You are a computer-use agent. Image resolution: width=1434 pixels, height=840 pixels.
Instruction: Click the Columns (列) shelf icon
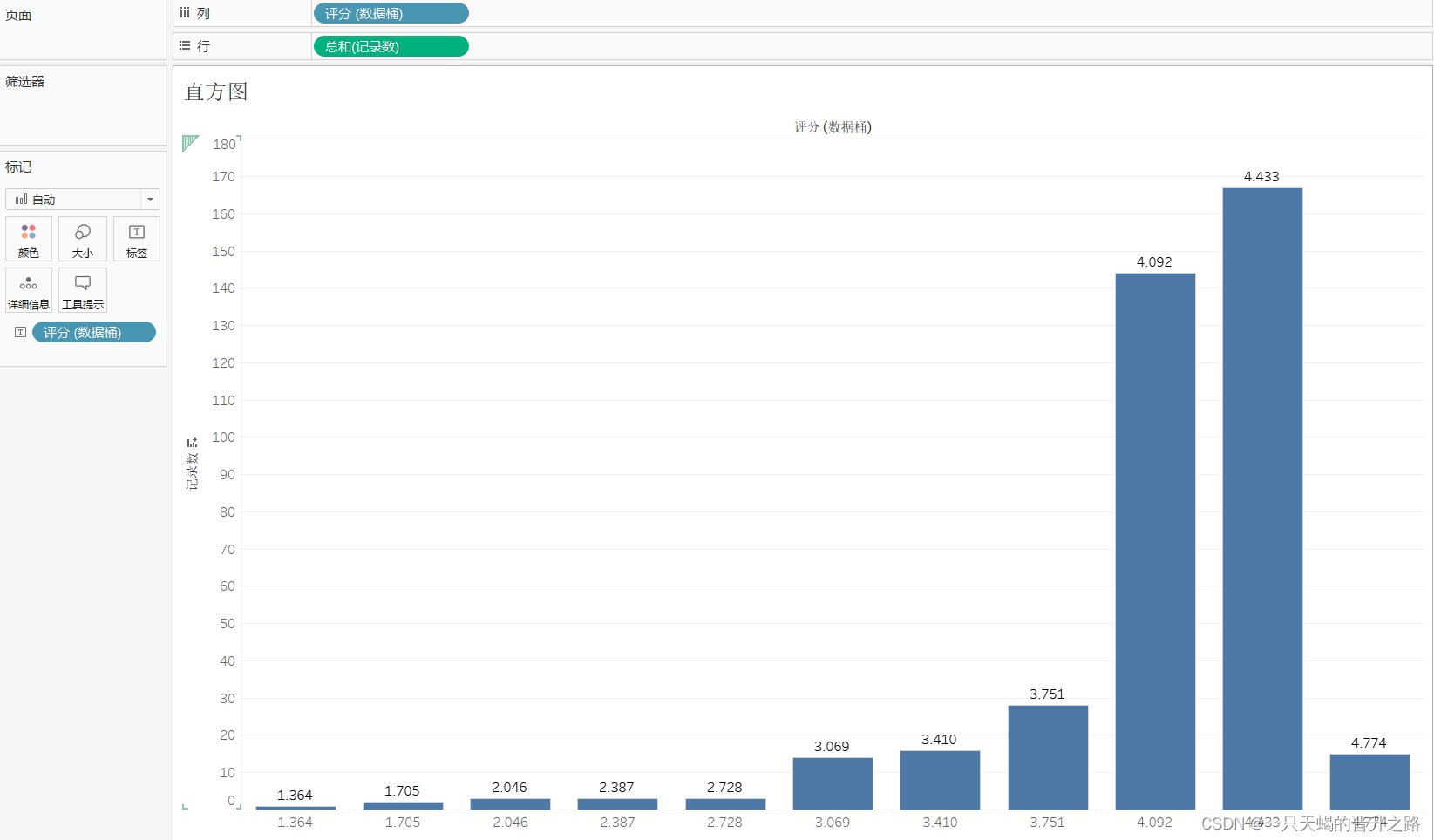click(185, 13)
